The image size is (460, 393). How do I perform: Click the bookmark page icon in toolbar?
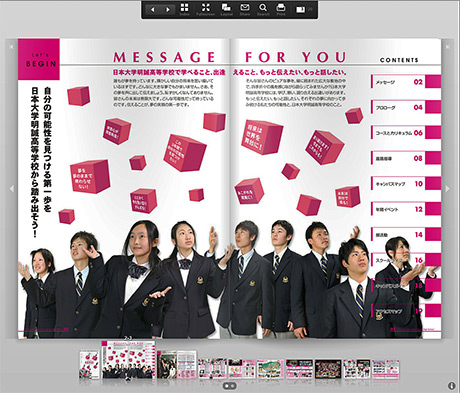click(301, 10)
